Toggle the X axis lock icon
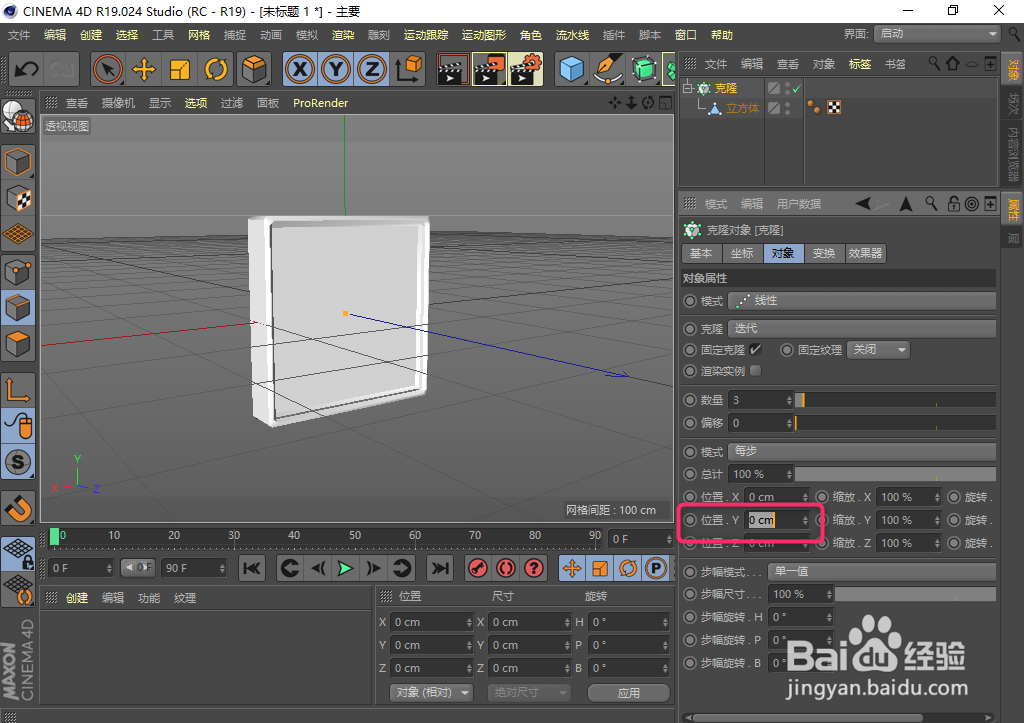Viewport: 1024px width, 723px height. pyautogui.click(x=299, y=69)
